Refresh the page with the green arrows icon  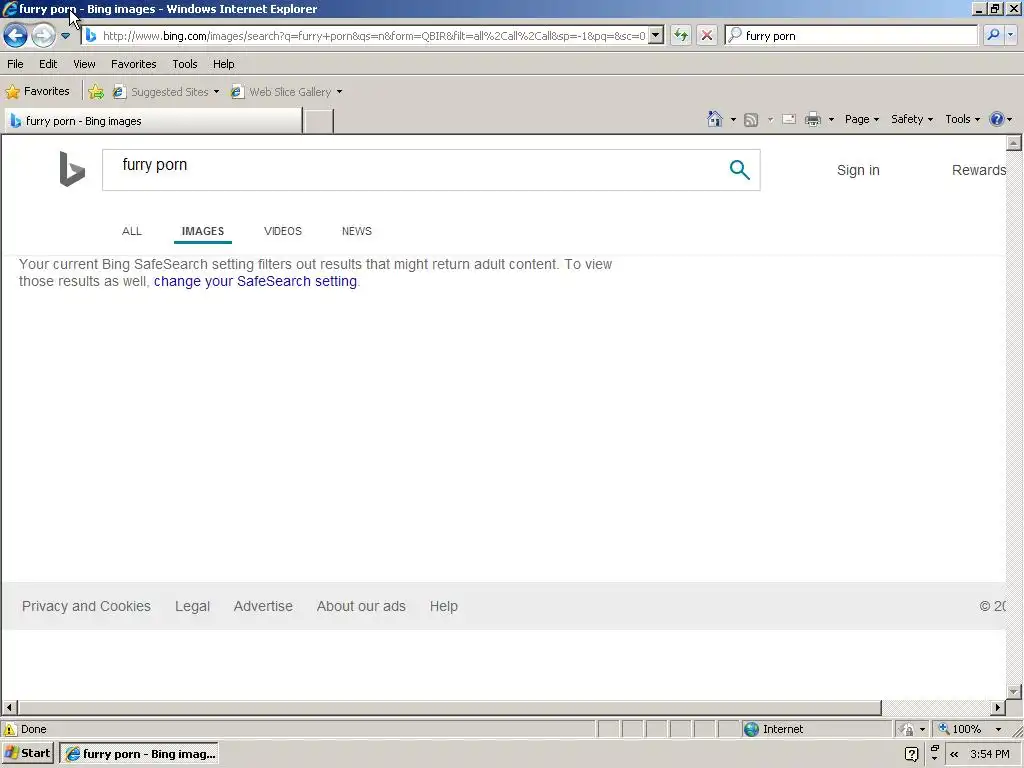[x=680, y=35]
